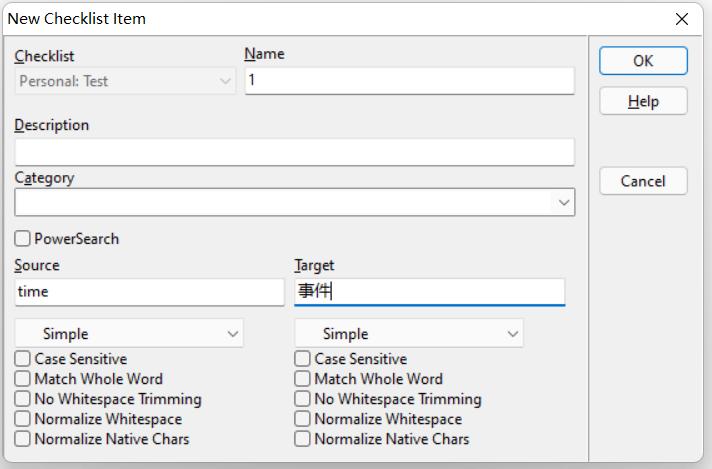Image resolution: width=712 pixels, height=469 pixels.
Task: Click the Source field containing time
Action: pyautogui.click(x=149, y=292)
